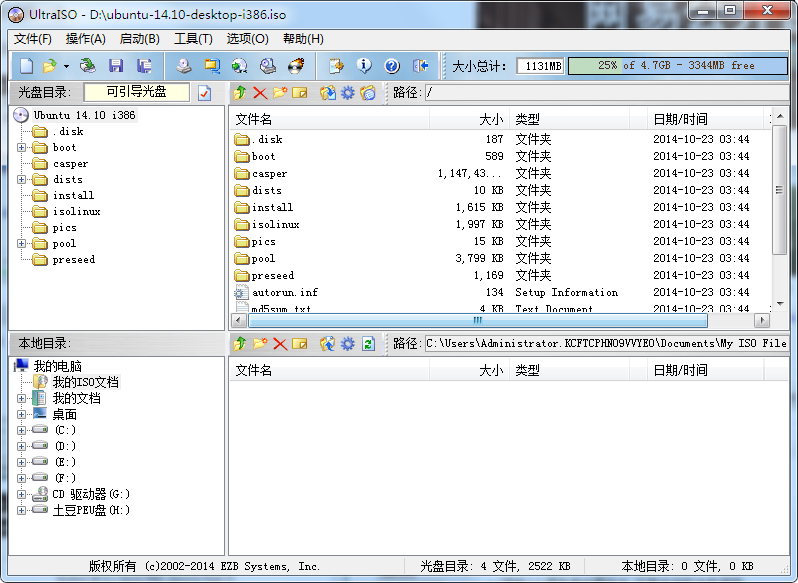Click Rename icon in local pane toolbar
Screen dimensions: 798x583
click(x=300, y=344)
